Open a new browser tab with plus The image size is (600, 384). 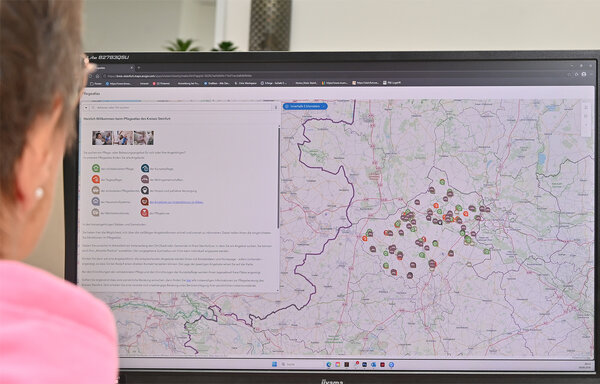(x=139, y=68)
